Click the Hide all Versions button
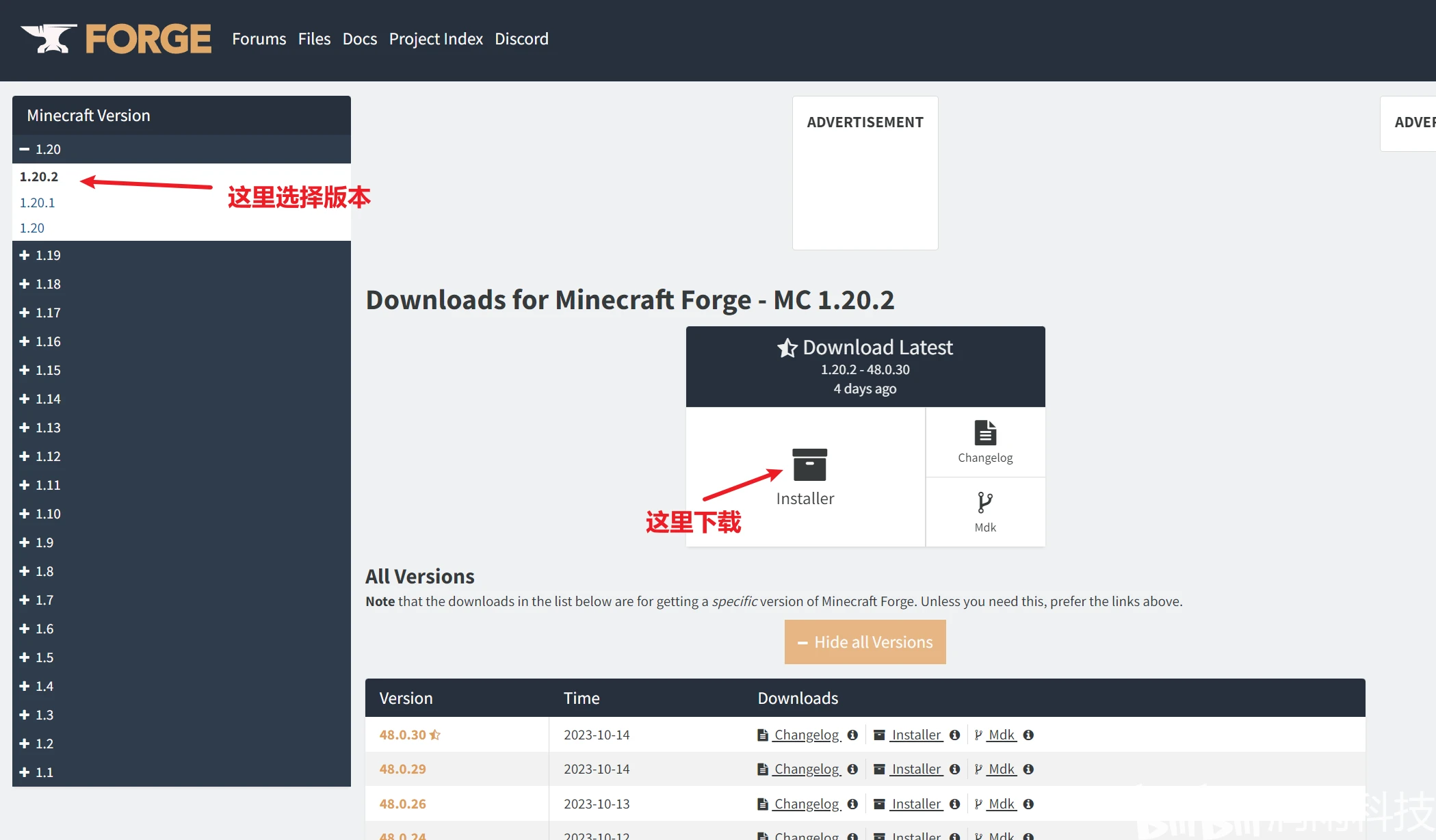Image resolution: width=1436 pixels, height=840 pixels. [x=865, y=642]
